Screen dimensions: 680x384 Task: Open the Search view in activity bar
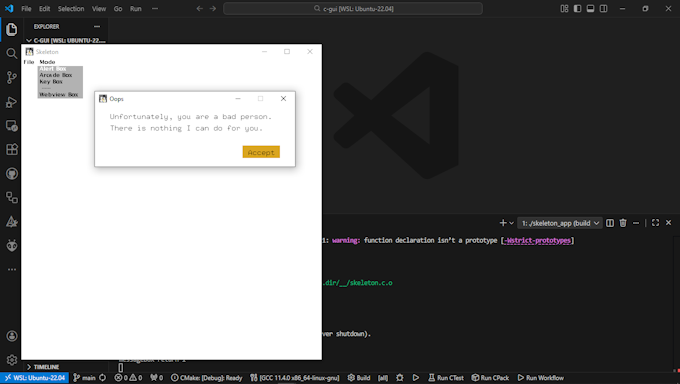click(12, 53)
